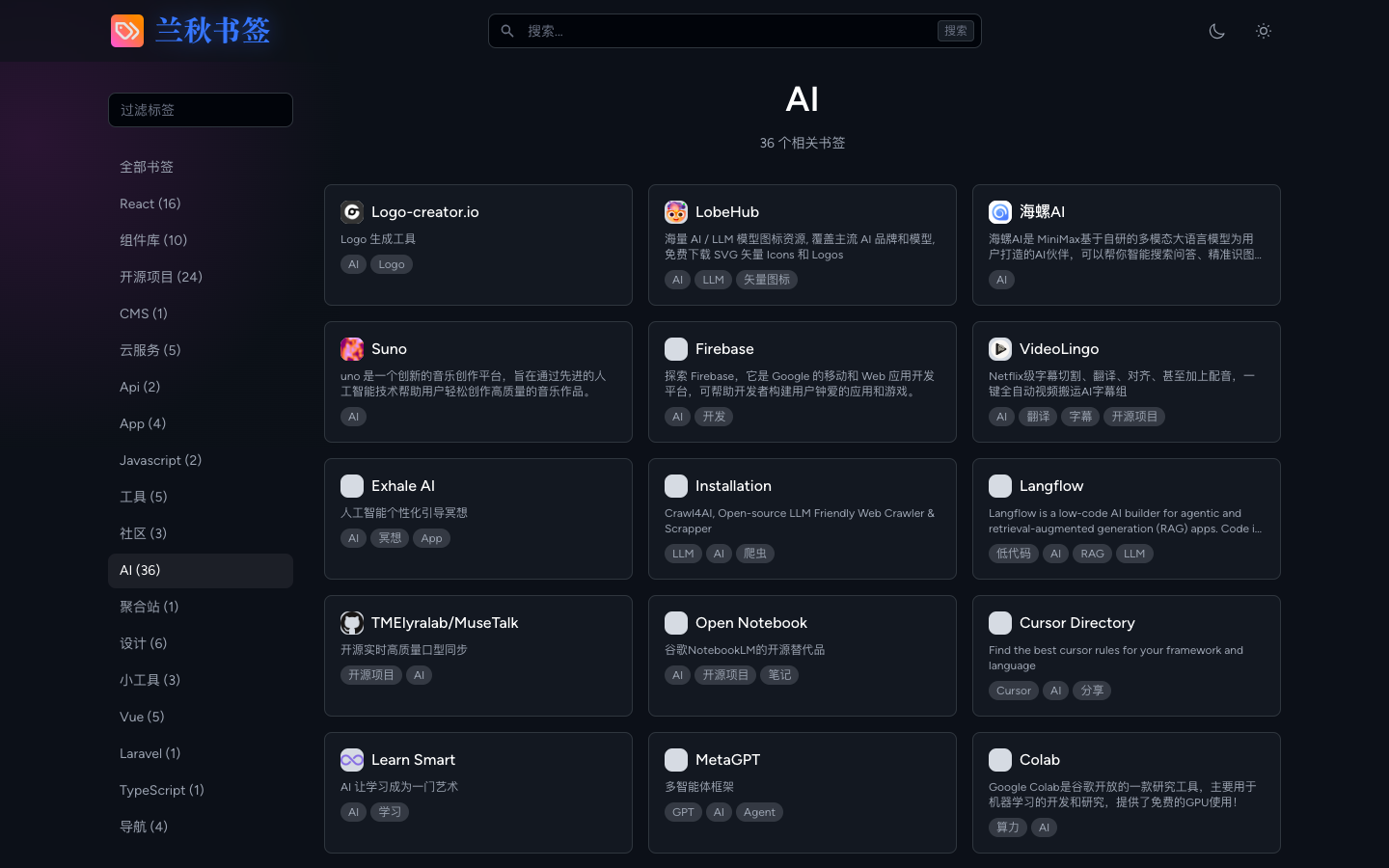Select 聚合站 (1) tag
This screenshot has height=868, width=1389.
pyautogui.click(x=201, y=607)
